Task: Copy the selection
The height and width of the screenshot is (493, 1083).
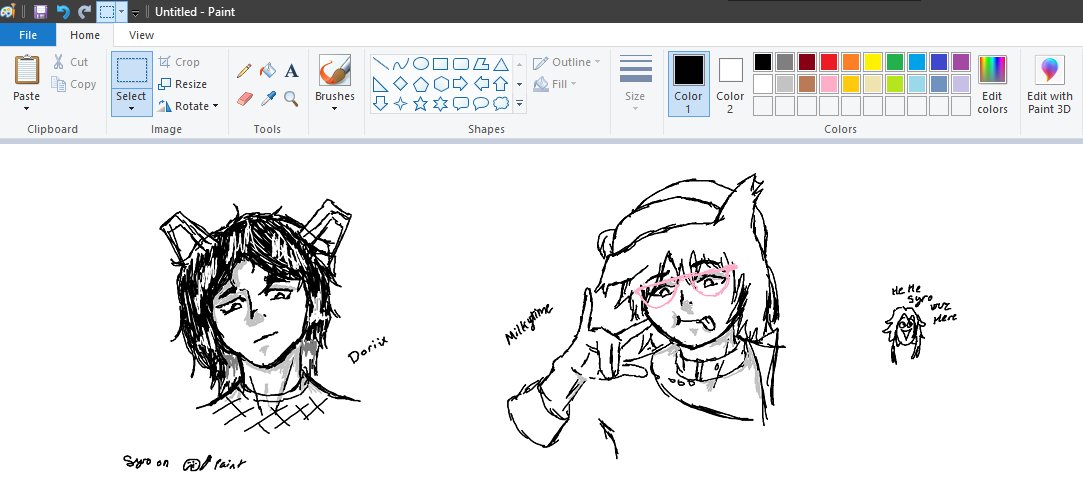Action: (74, 84)
